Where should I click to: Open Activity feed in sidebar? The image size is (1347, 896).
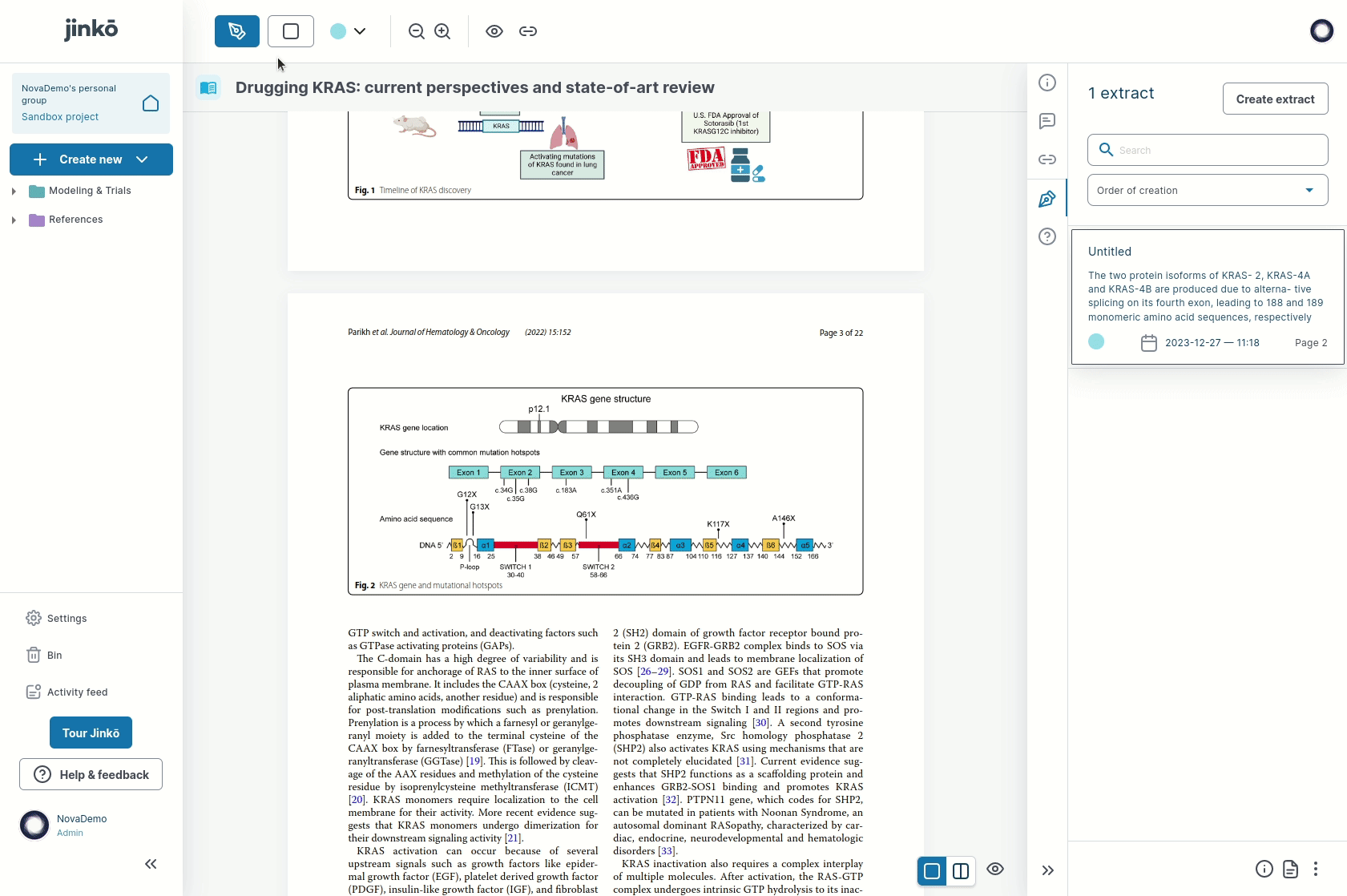click(77, 692)
